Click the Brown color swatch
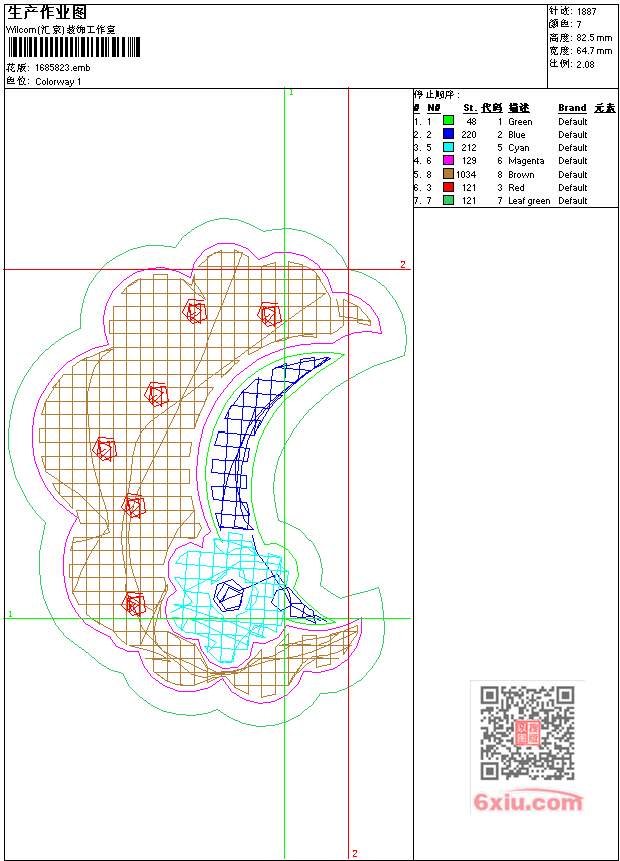The height and width of the screenshot is (861, 620). 448,174
